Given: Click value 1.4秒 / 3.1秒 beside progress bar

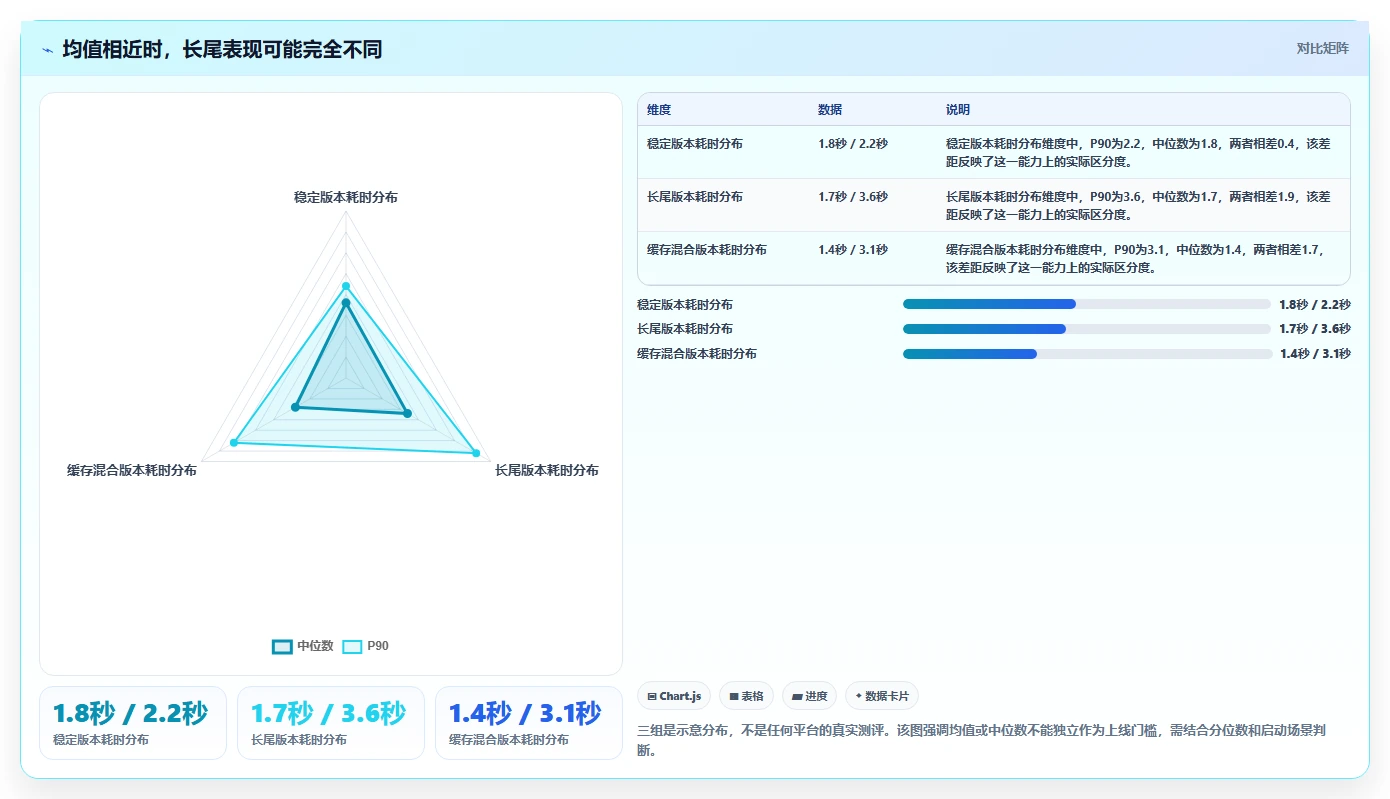Looking at the screenshot, I should click(x=1315, y=354).
